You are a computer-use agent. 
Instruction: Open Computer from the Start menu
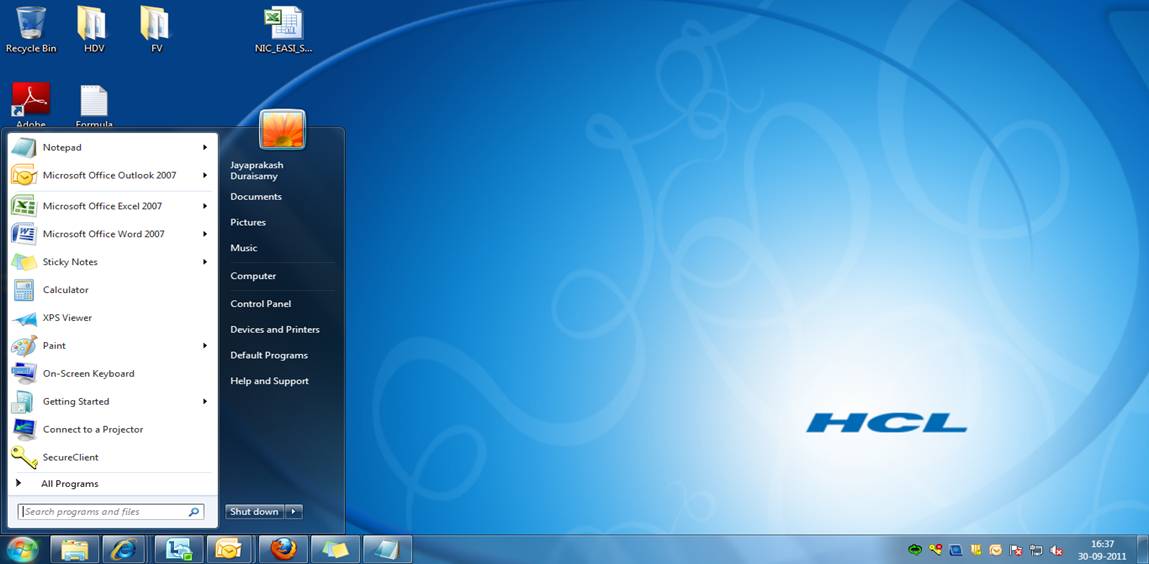[x=253, y=276]
